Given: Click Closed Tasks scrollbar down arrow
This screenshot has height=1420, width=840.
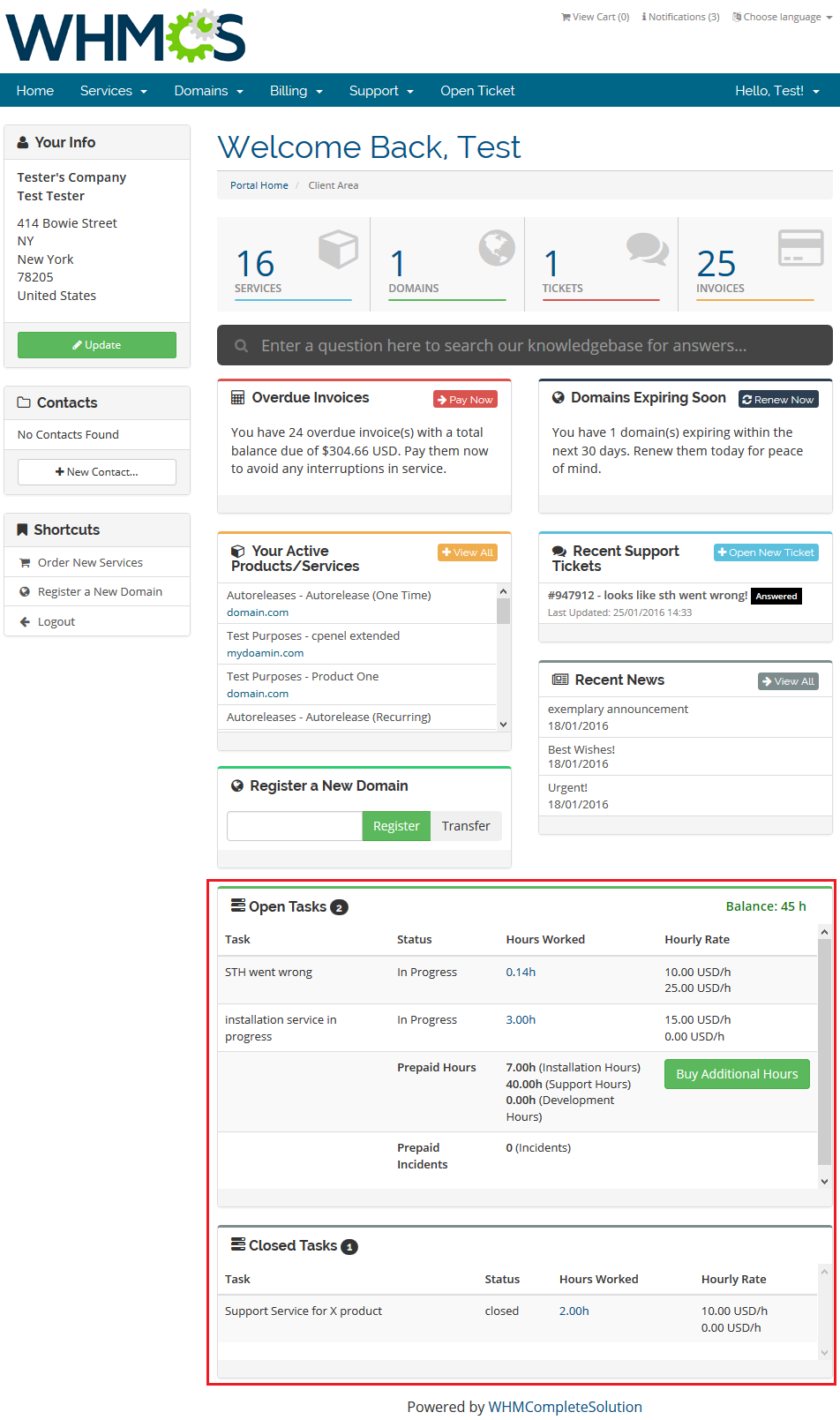Looking at the screenshot, I should click(x=825, y=1352).
